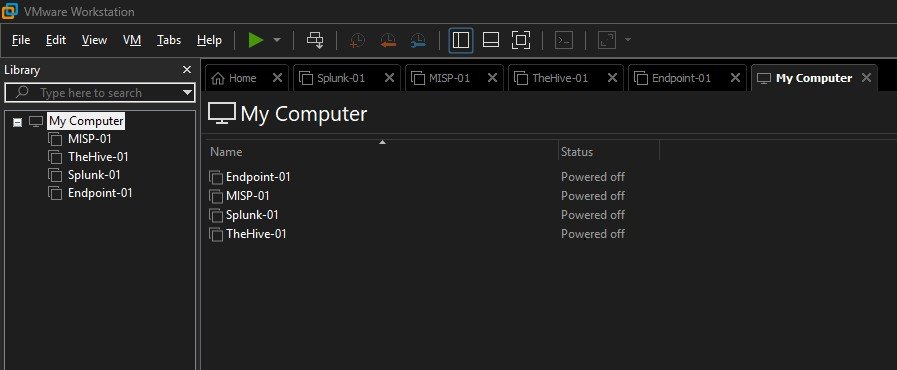This screenshot has height=370, width=897.
Task: Open the File menu
Action: 21,40
